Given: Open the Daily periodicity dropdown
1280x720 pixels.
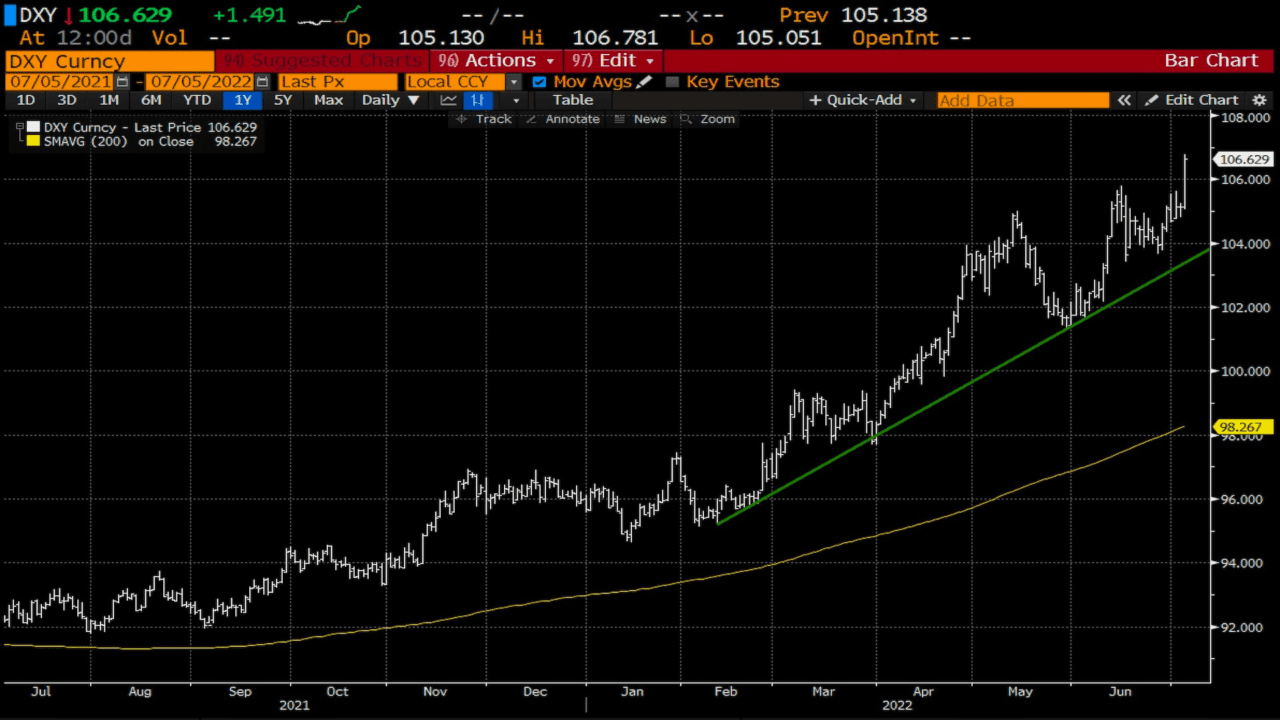Looking at the screenshot, I should 390,100.
